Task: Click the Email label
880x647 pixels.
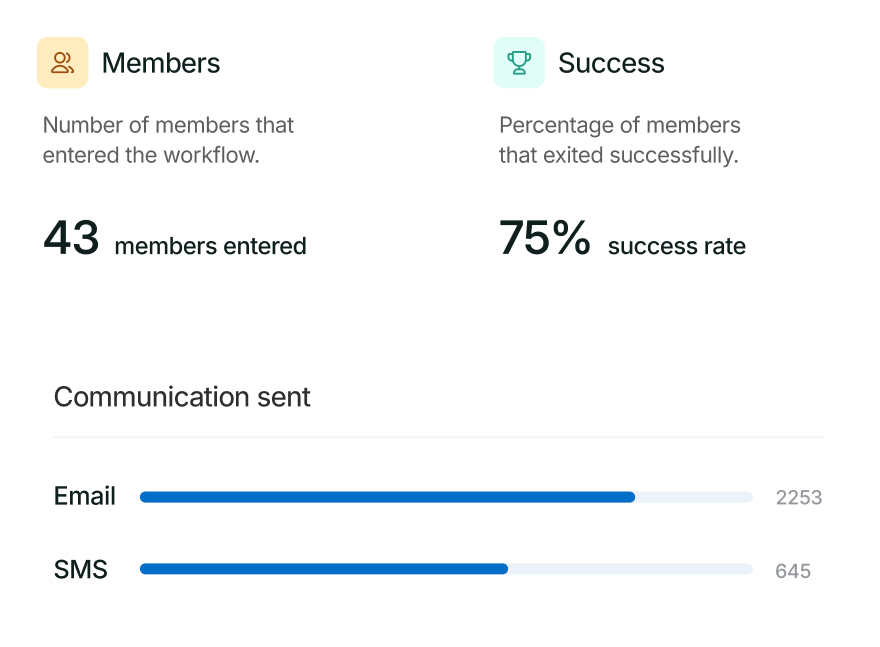Action: (x=85, y=496)
